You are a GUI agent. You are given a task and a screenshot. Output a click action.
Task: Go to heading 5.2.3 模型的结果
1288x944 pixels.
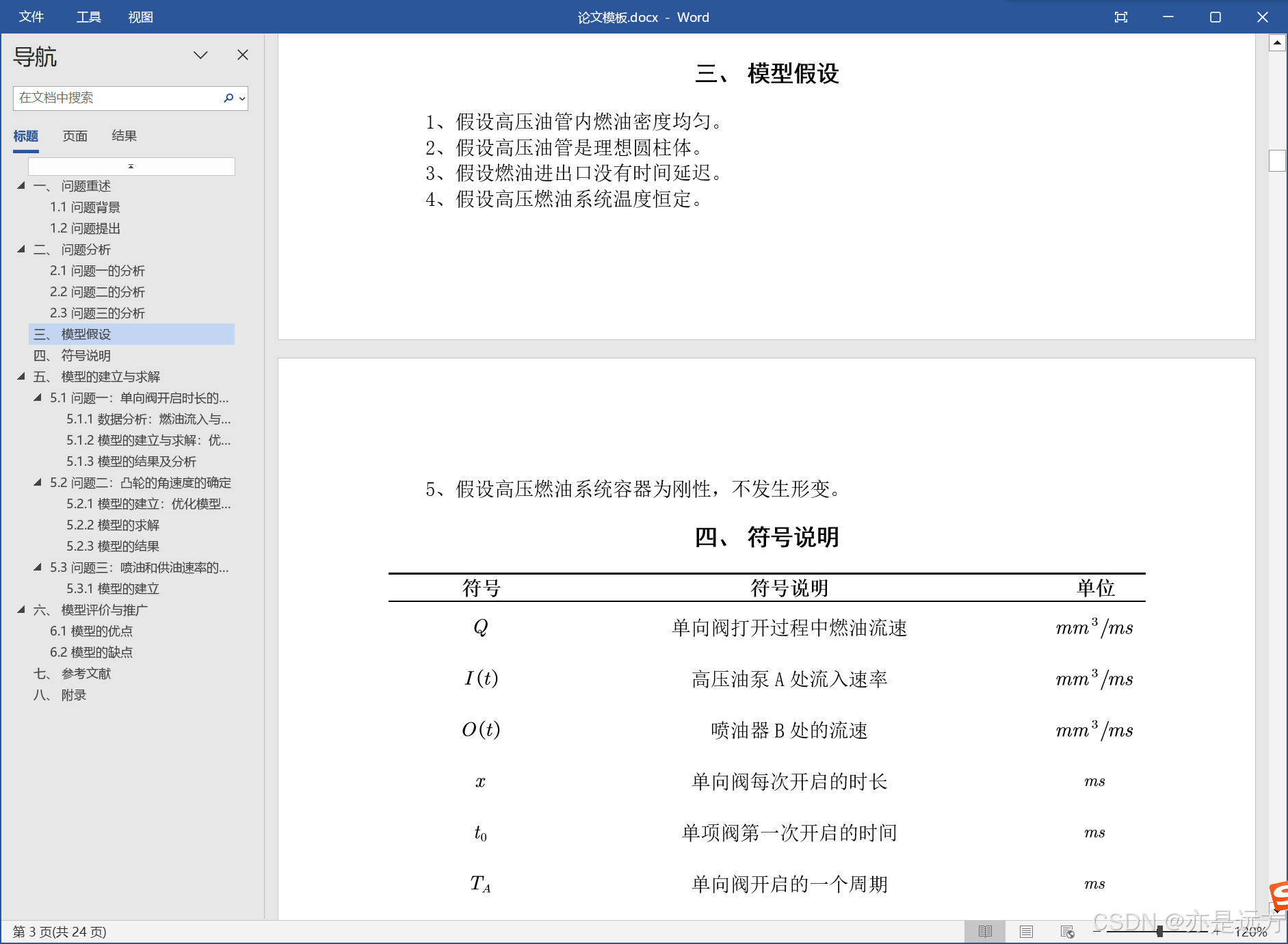coord(113,547)
